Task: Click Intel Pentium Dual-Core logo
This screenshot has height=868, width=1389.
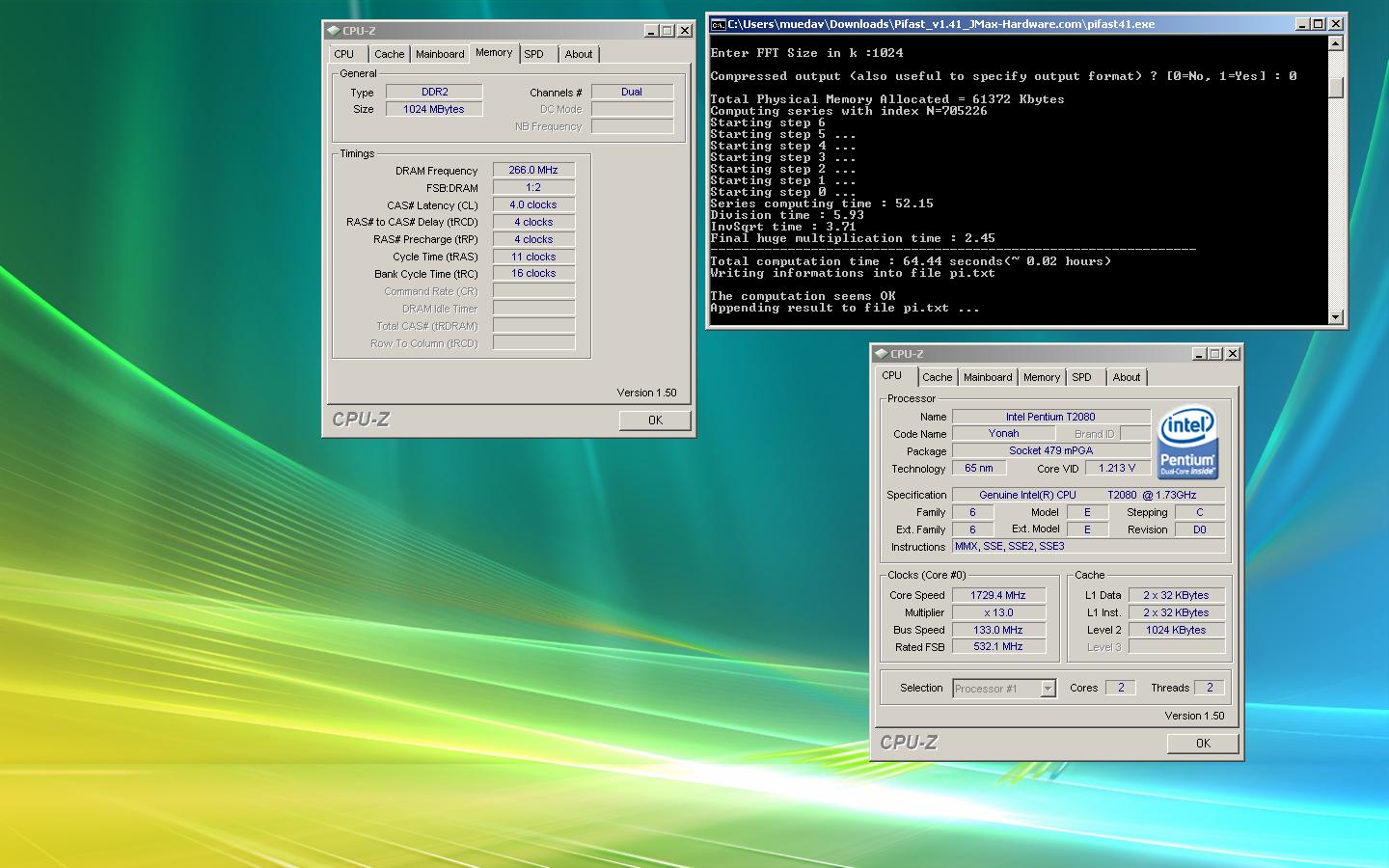Action: tap(1187, 443)
